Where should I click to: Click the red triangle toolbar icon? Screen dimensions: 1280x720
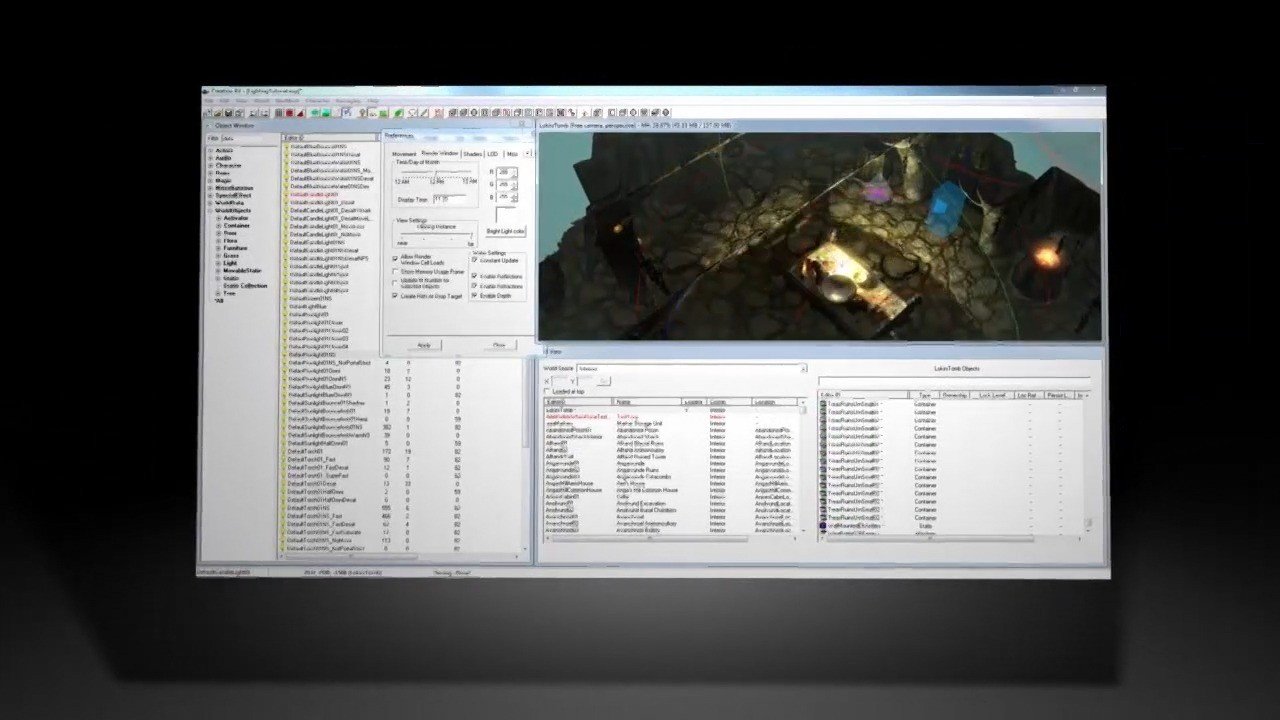pyautogui.click(x=300, y=113)
